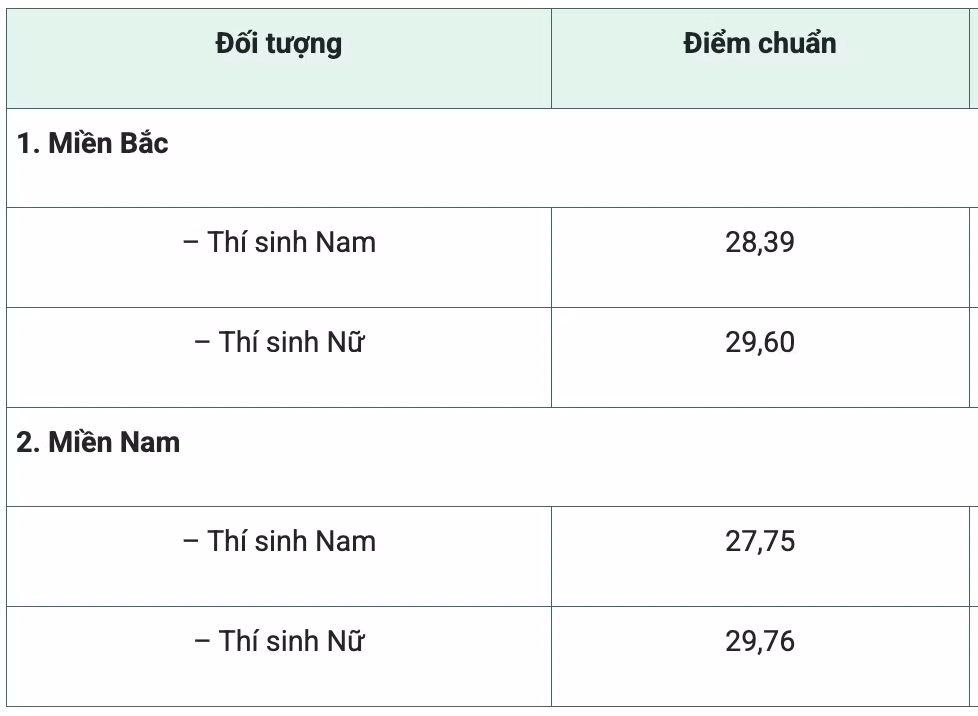Image resolution: width=978 pixels, height=716 pixels.
Task: Click the word "chuẩn" in the header
Action: [797, 43]
